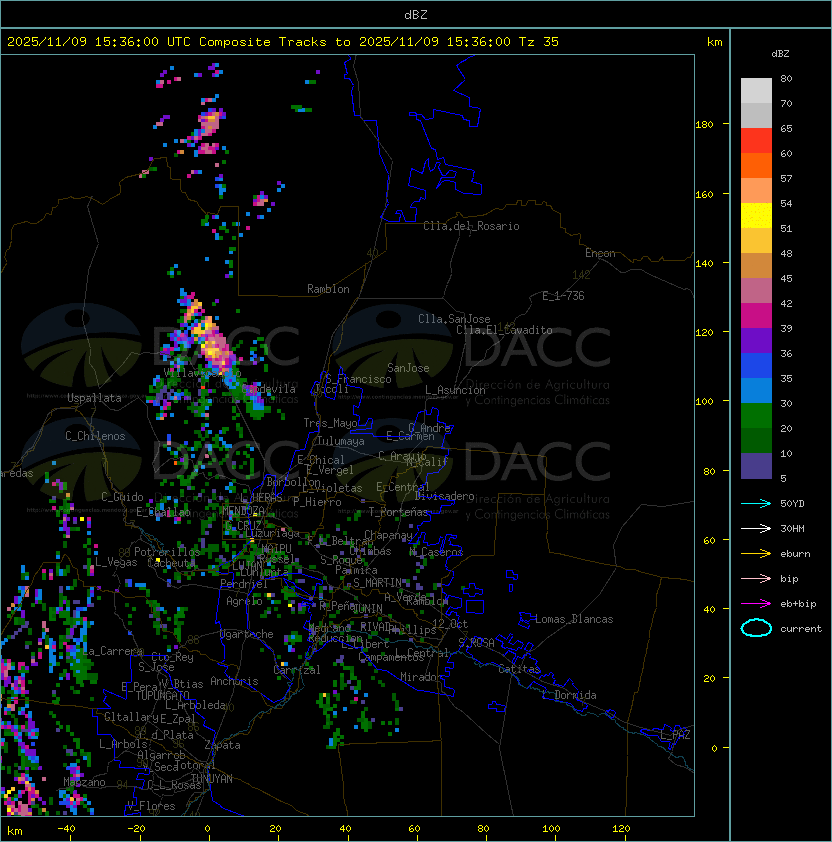Click the 'Tz 35' threshold text
This screenshot has height=842, width=832.
coord(539,42)
